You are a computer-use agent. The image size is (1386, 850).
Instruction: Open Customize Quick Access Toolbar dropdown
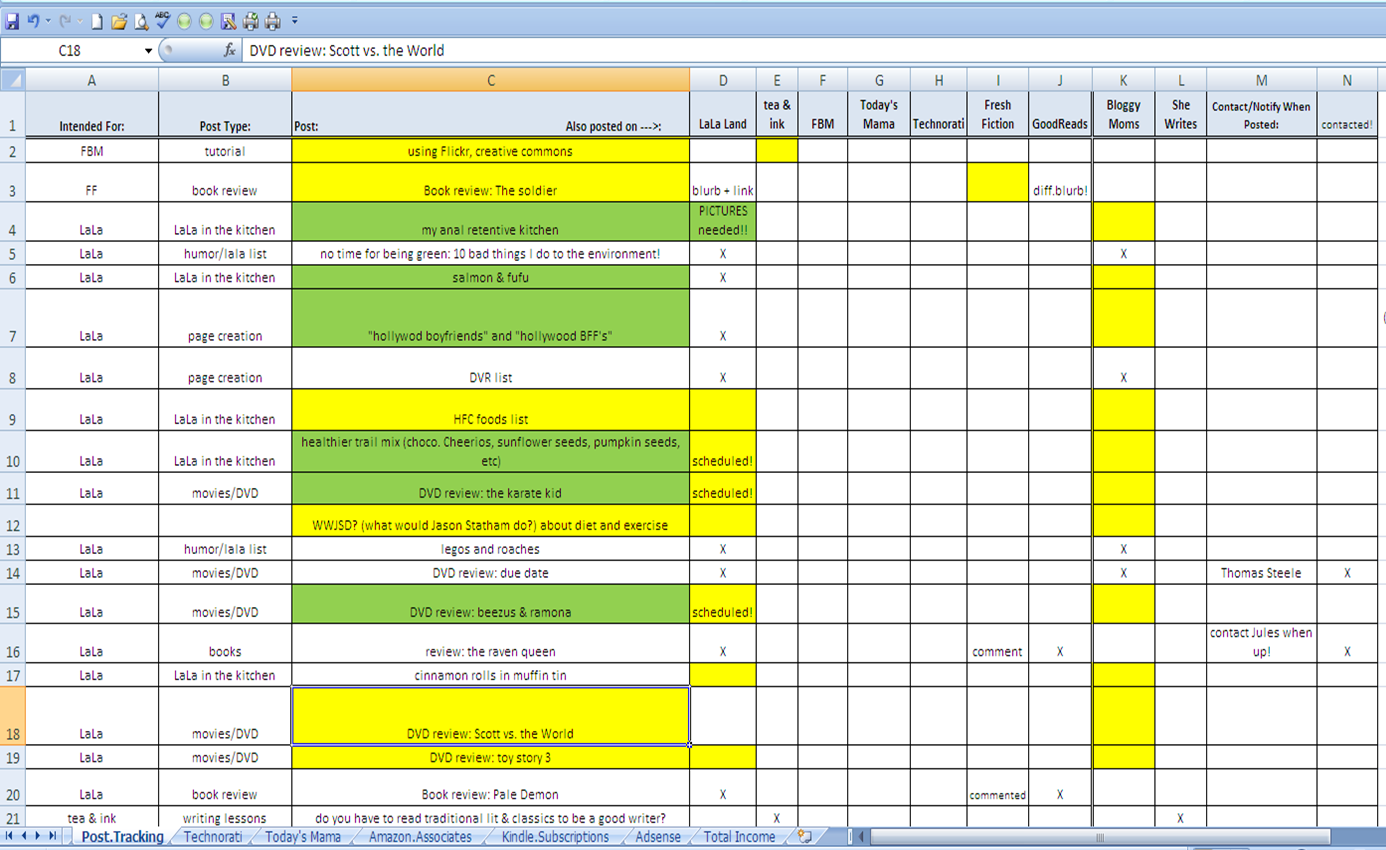295,21
